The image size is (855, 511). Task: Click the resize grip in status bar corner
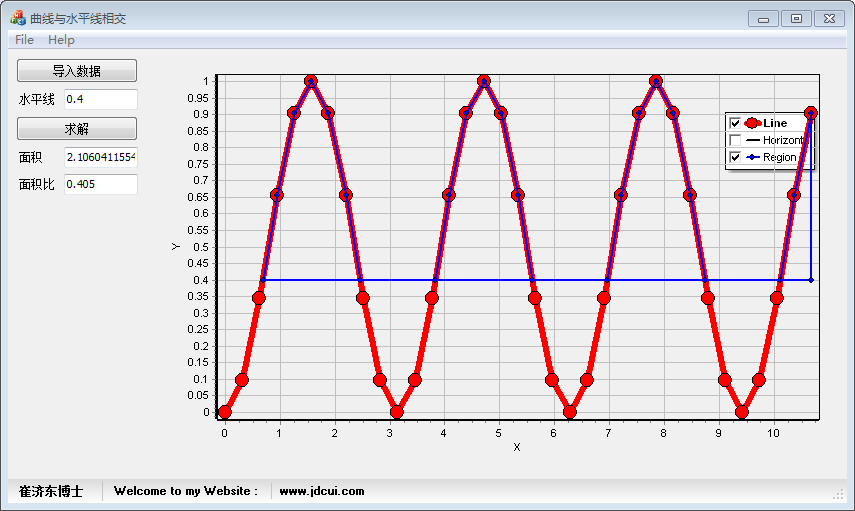click(838, 494)
